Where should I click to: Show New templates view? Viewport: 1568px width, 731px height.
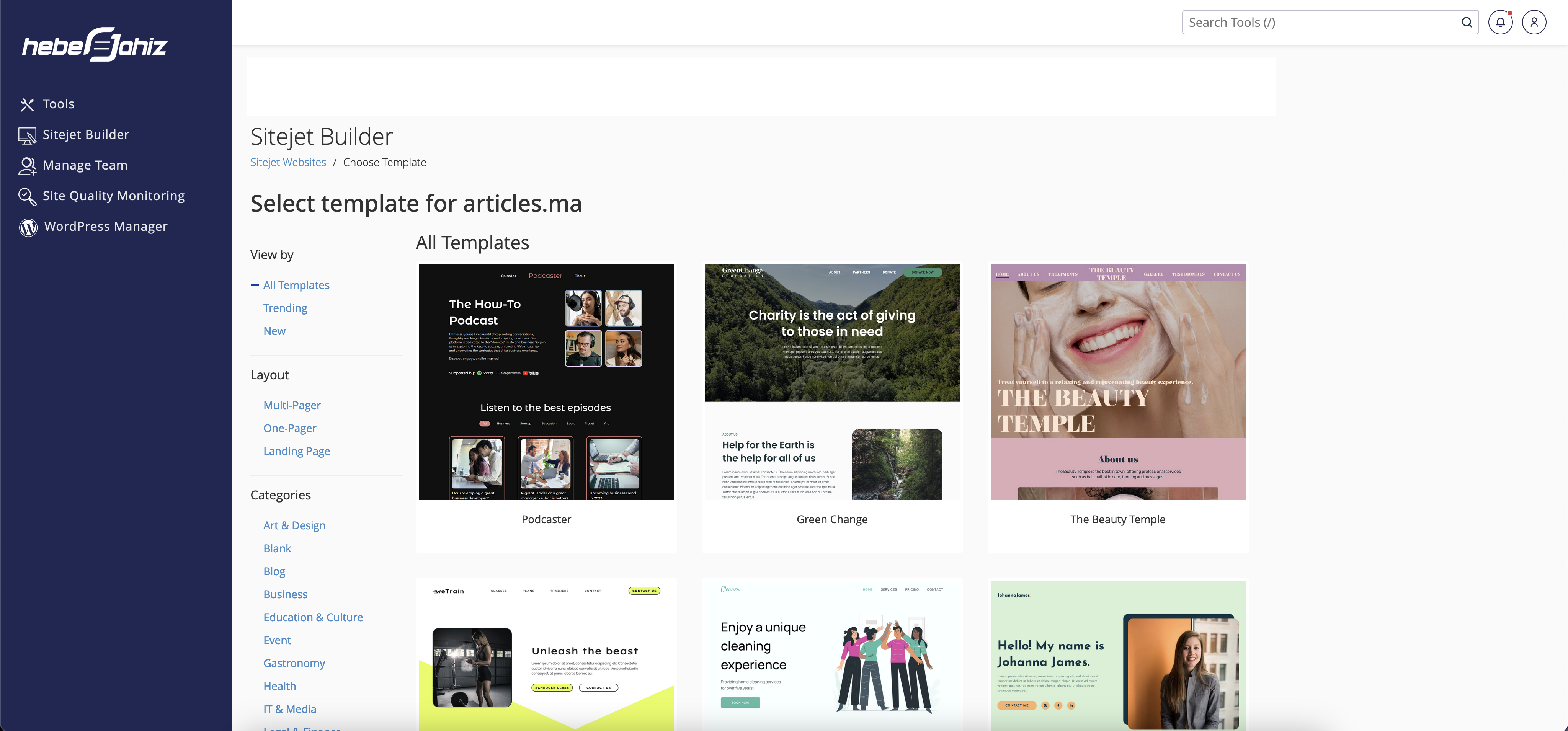(x=274, y=331)
